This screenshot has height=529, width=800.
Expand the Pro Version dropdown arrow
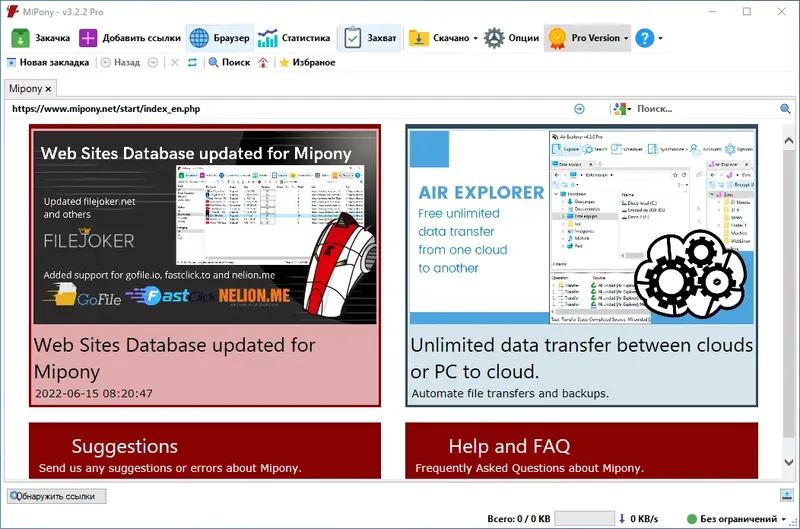point(626,38)
